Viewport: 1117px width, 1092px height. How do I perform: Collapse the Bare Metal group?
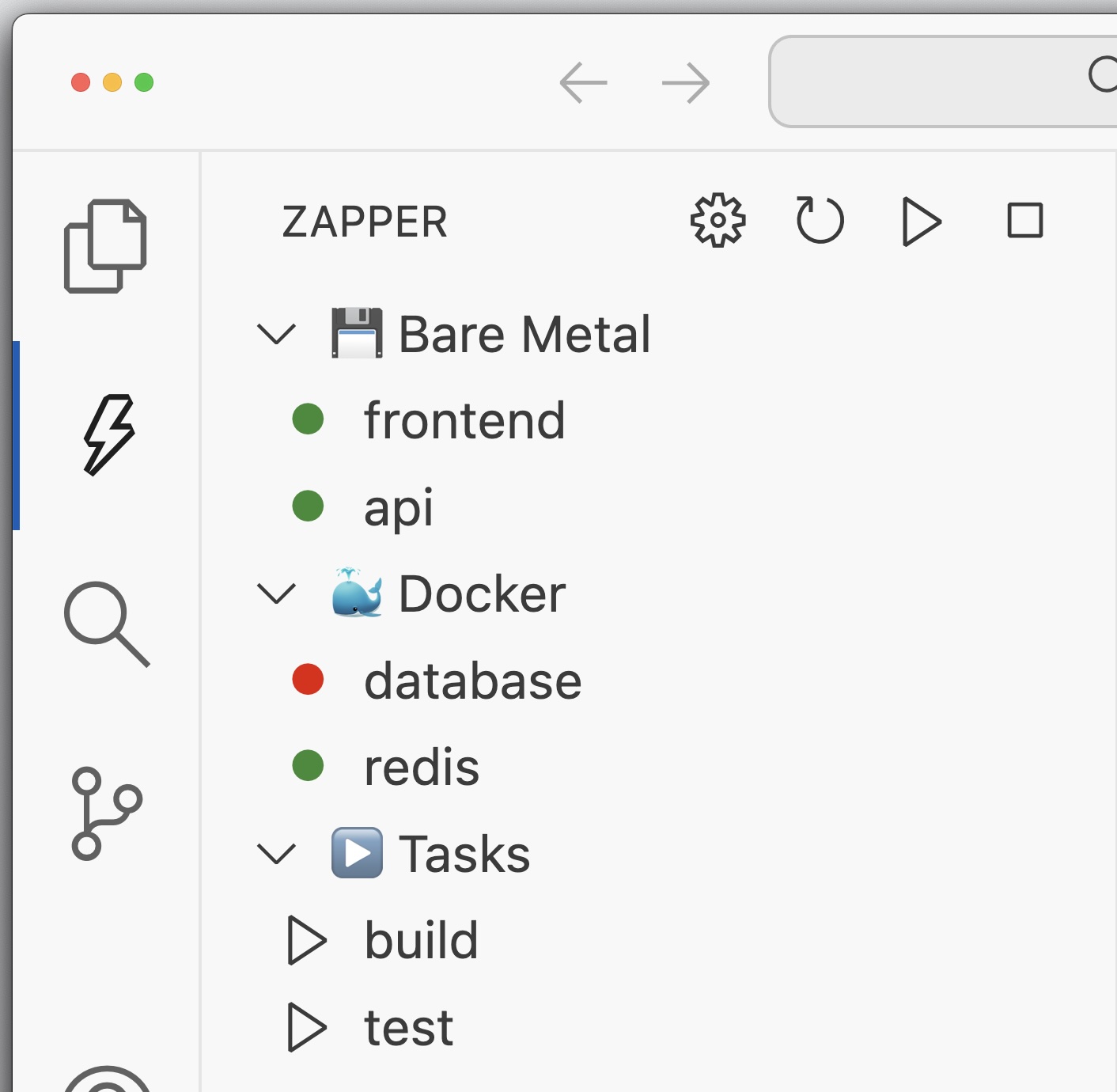click(x=276, y=334)
